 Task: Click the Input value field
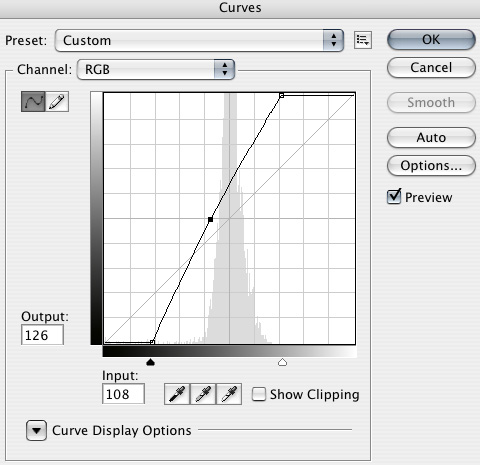[123, 394]
